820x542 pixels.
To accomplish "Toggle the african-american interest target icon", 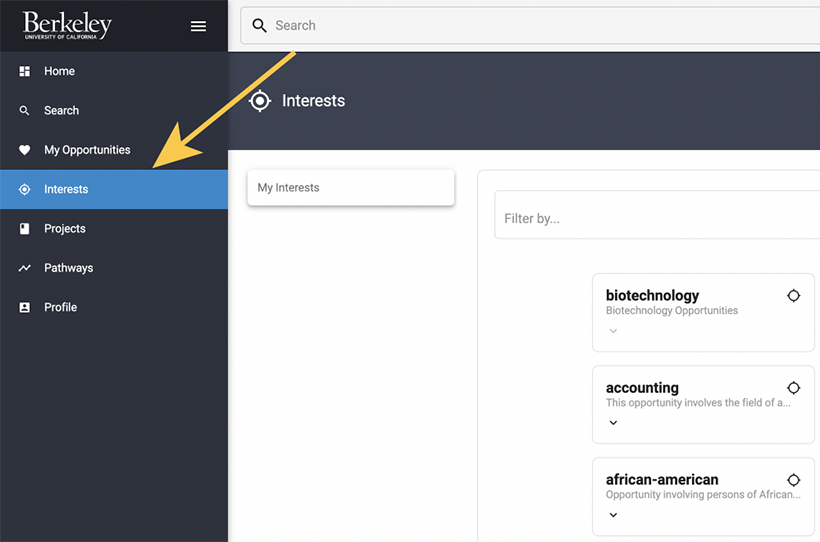I will point(793,480).
